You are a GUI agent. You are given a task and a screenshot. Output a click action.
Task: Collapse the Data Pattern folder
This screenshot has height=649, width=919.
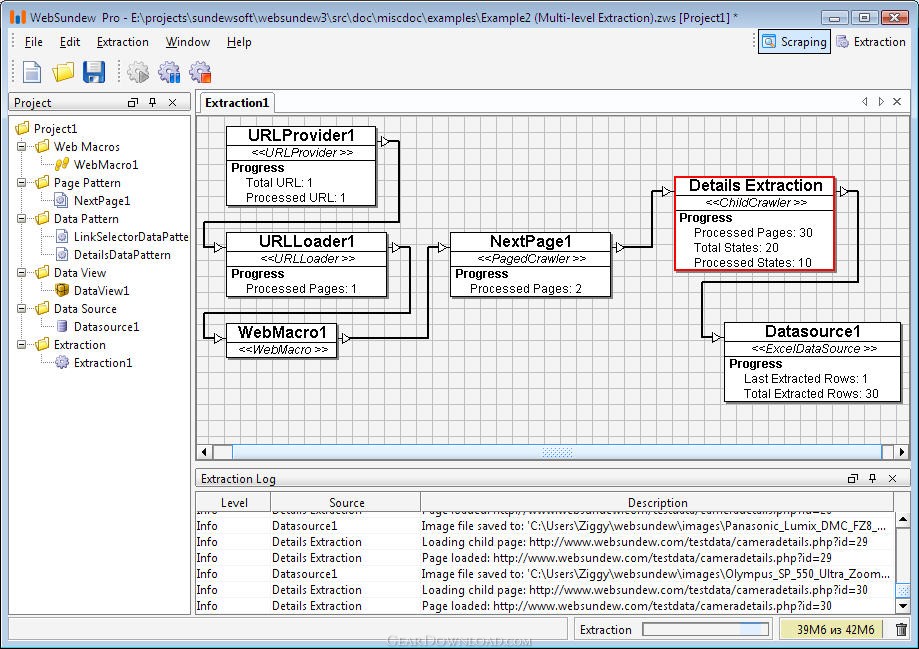22,219
